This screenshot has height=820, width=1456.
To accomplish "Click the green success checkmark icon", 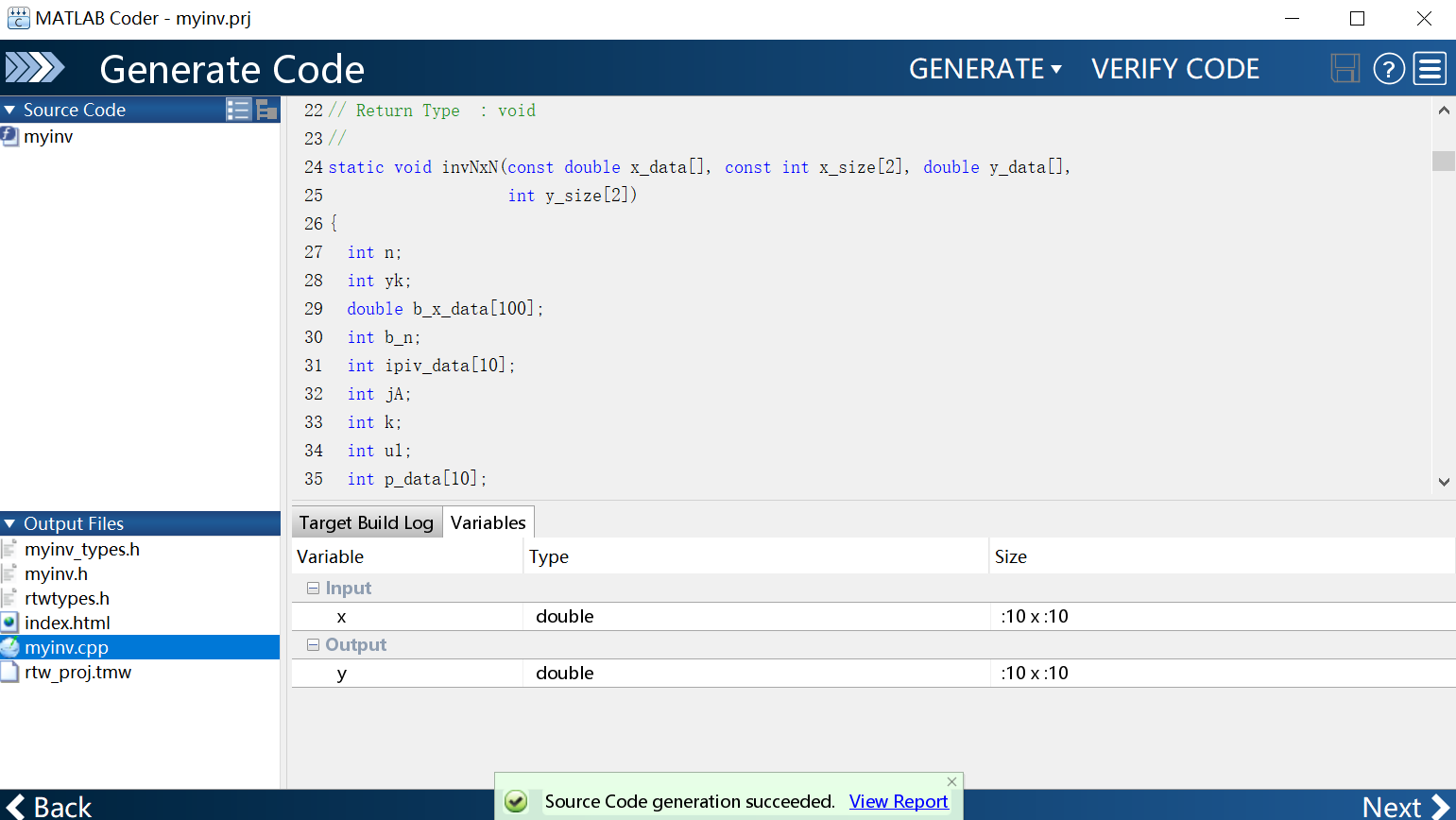I will click(516, 801).
